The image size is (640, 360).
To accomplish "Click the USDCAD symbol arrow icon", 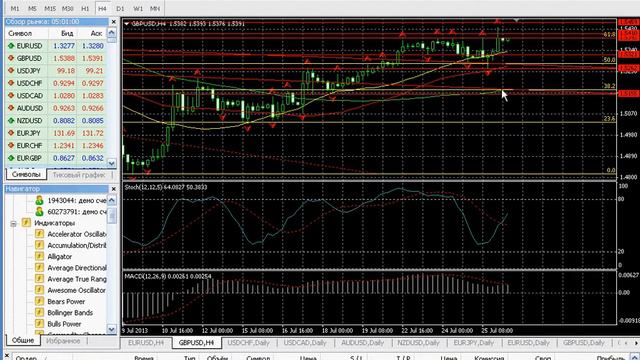I will coord(11,96).
